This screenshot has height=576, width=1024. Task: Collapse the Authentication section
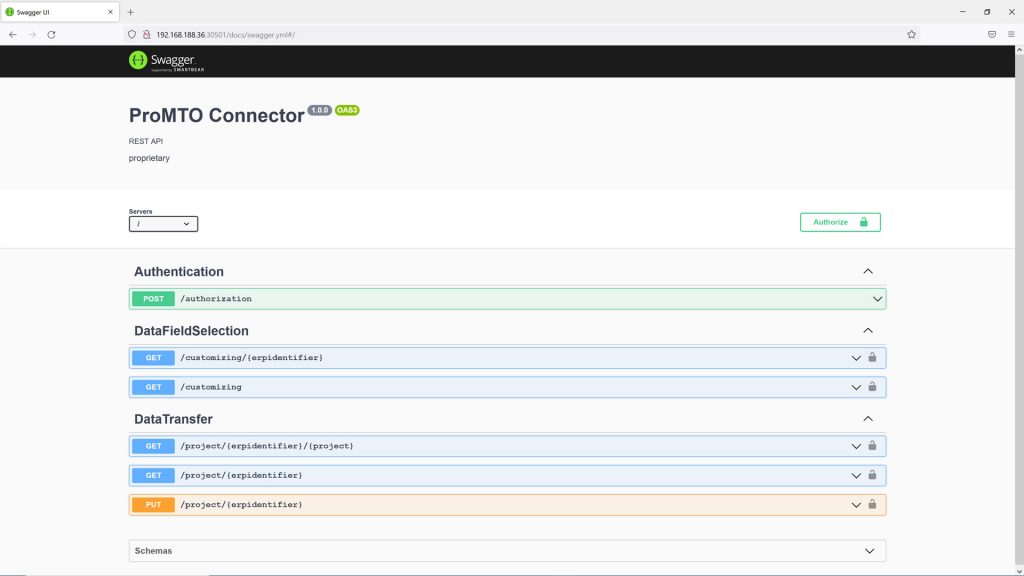coord(867,272)
